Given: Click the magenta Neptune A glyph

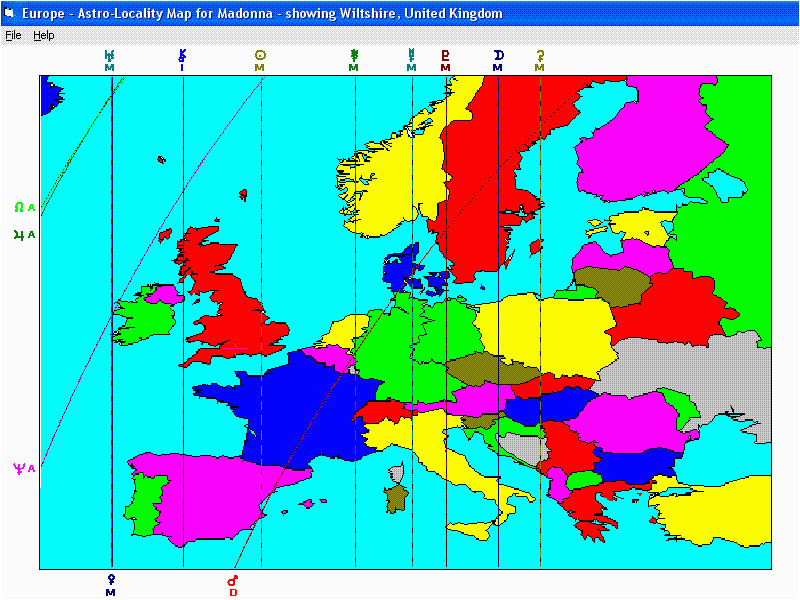Looking at the screenshot, I should [x=24, y=468].
